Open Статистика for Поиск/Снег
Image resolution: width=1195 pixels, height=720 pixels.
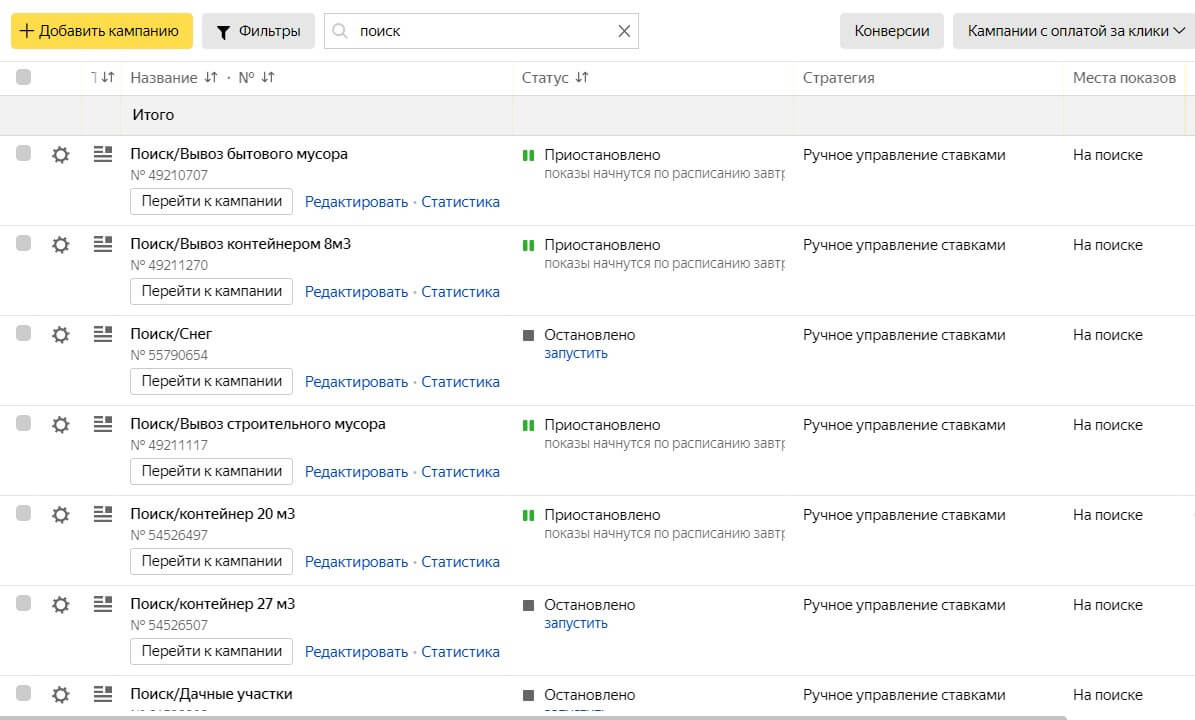point(460,382)
